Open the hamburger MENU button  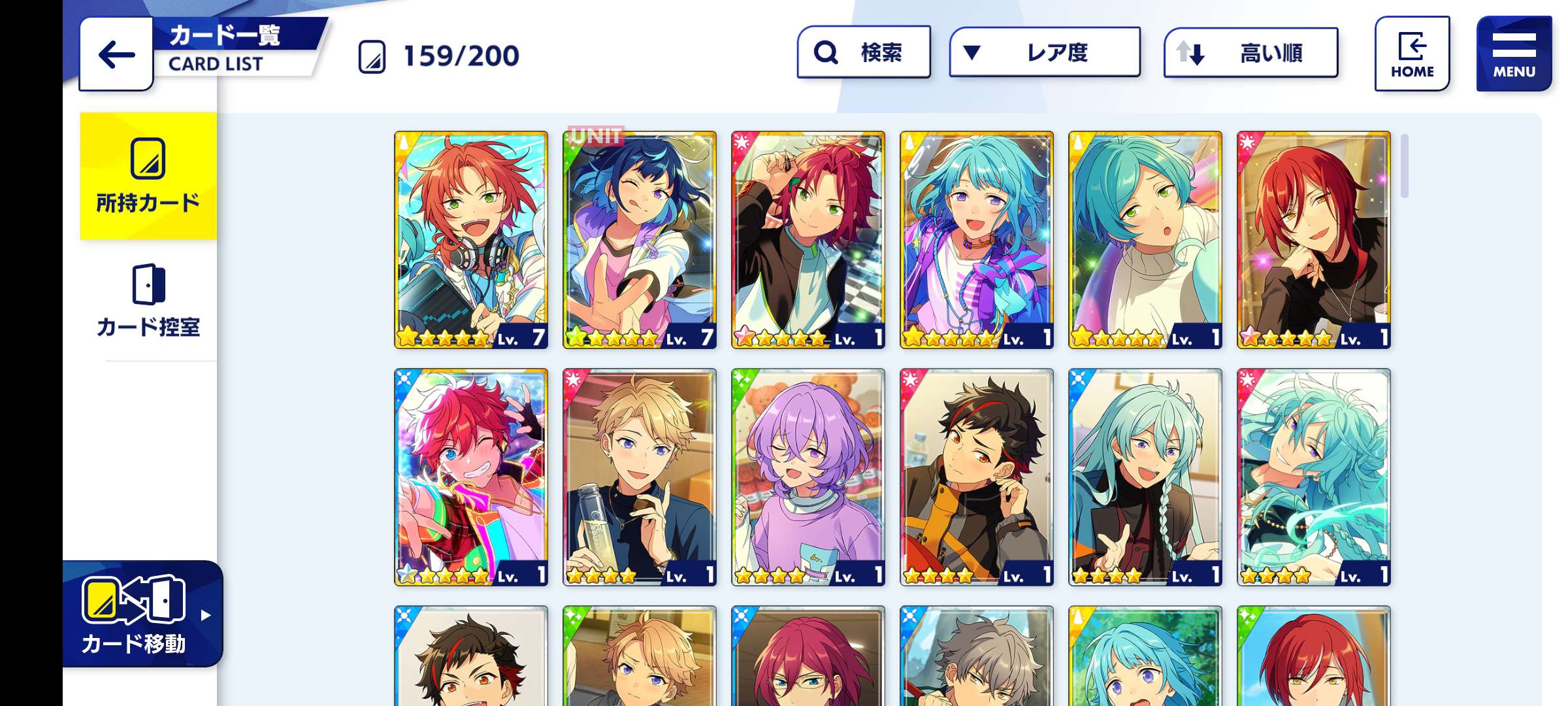pyautogui.click(x=1514, y=54)
